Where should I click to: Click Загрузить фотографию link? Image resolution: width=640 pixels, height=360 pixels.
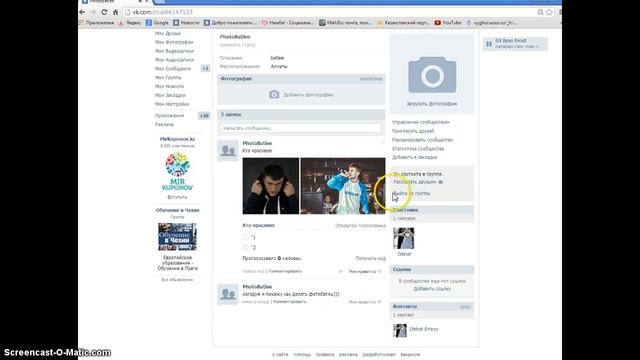[x=432, y=104]
